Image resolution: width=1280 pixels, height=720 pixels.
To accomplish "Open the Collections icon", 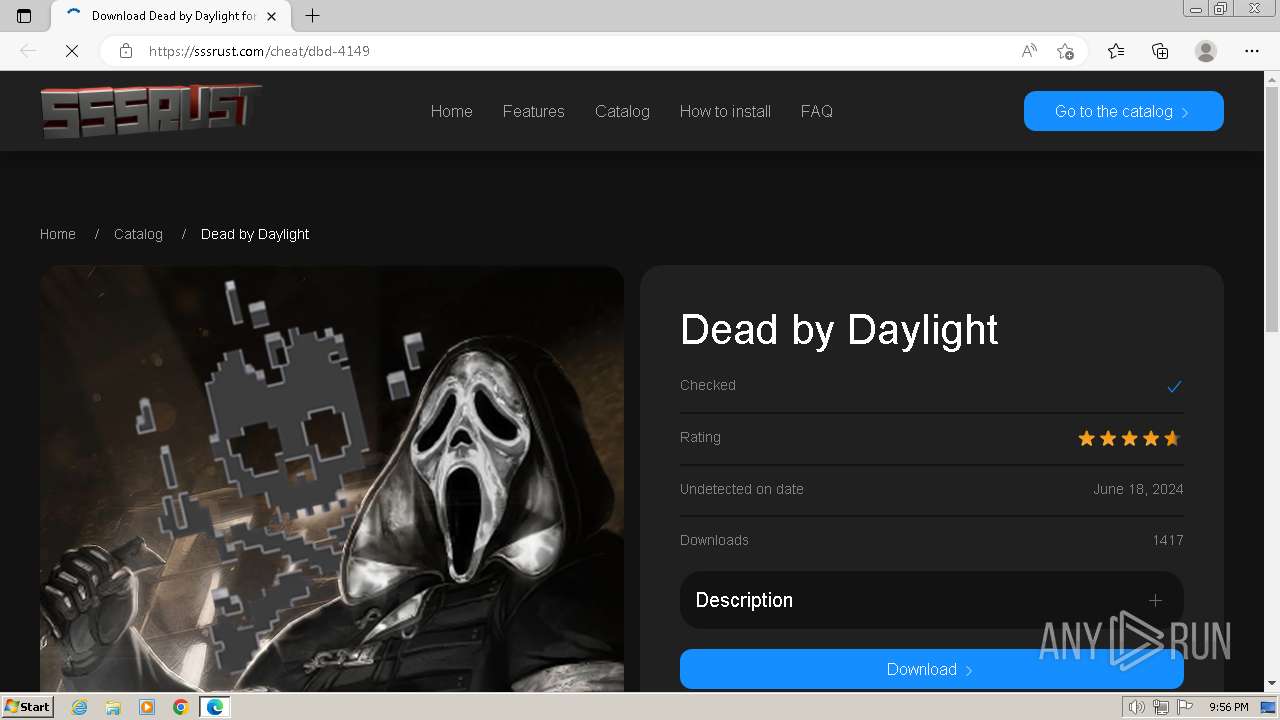I will [x=1160, y=51].
